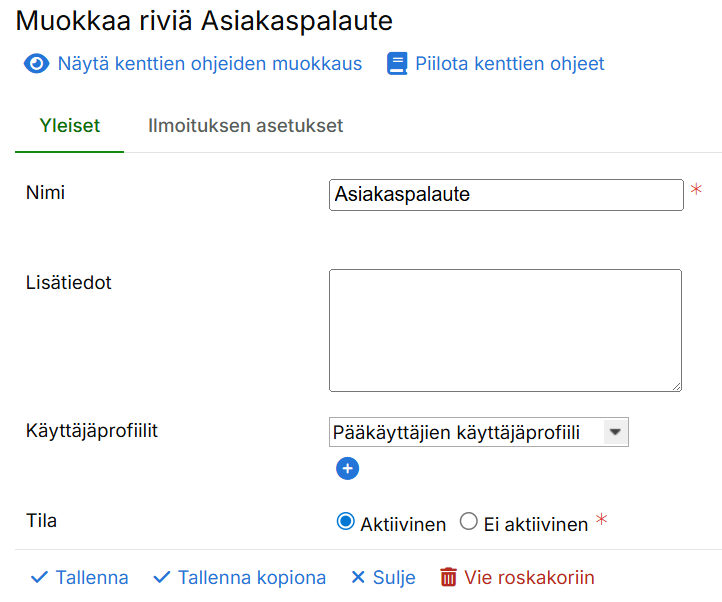Screen dimensions: 722x602
Task: Click the Vie roskakoriin link text
Action: click(529, 577)
